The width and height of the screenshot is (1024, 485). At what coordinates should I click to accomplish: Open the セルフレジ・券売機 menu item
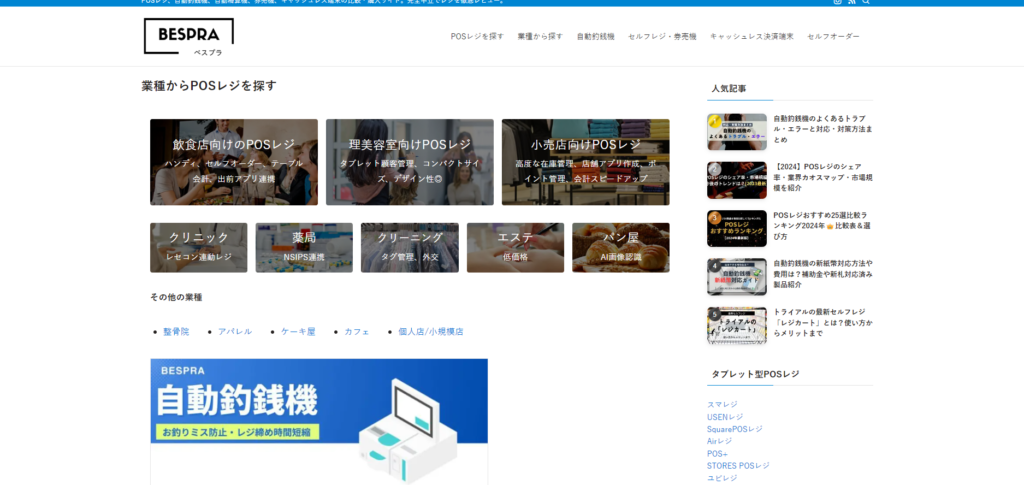[662, 37]
